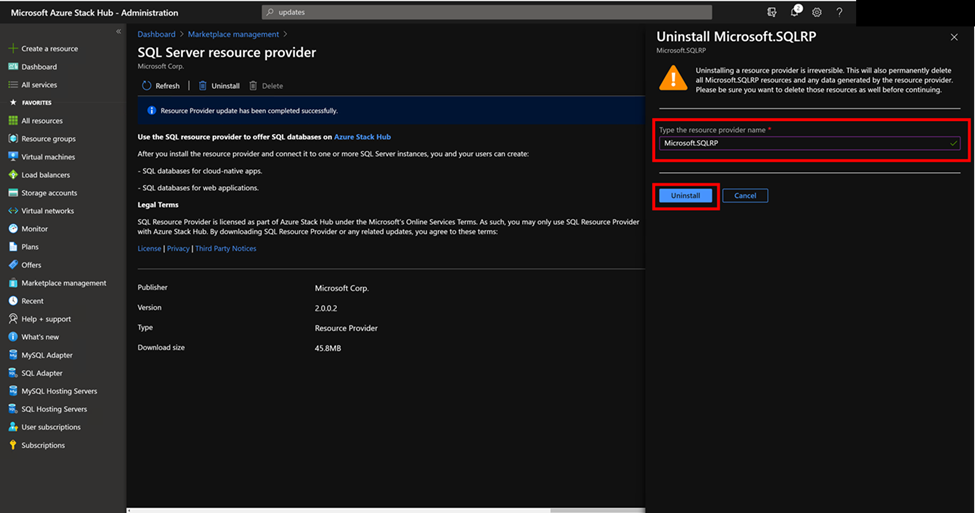Screen dimensions: 975x513
Task: Open the Third Party Notices link
Action: coord(225,248)
